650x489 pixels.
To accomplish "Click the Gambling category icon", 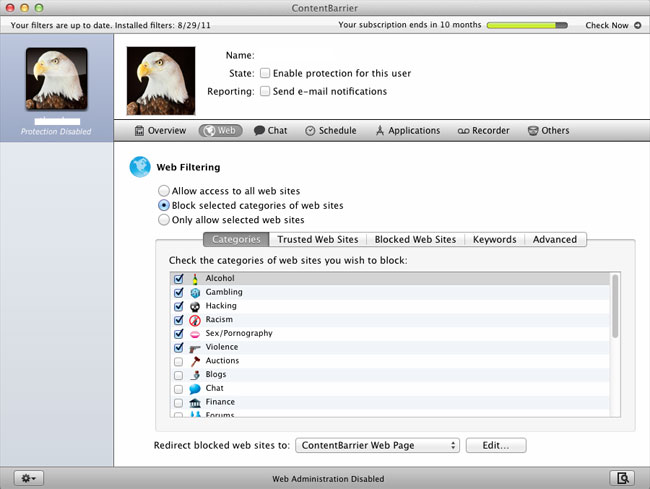I will tap(195, 293).
